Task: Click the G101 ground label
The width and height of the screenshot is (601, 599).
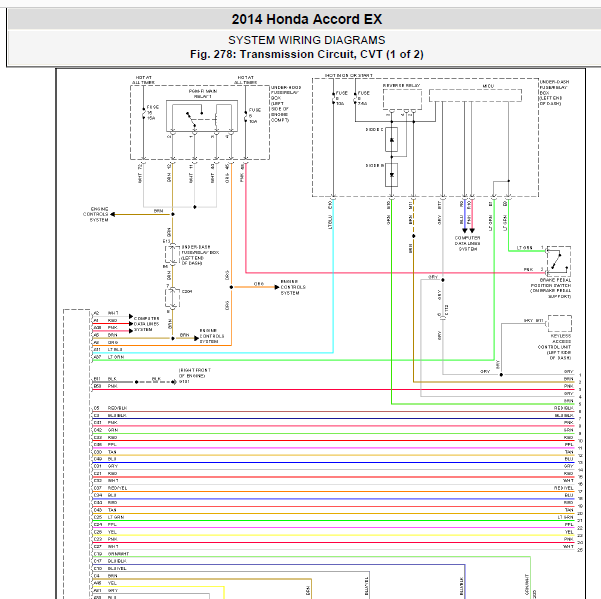Action: click(184, 382)
